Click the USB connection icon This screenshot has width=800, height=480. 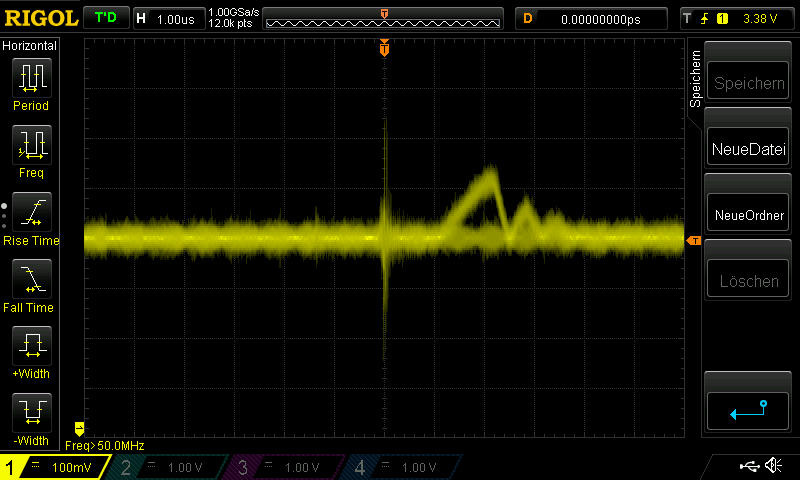tap(749, 465)
